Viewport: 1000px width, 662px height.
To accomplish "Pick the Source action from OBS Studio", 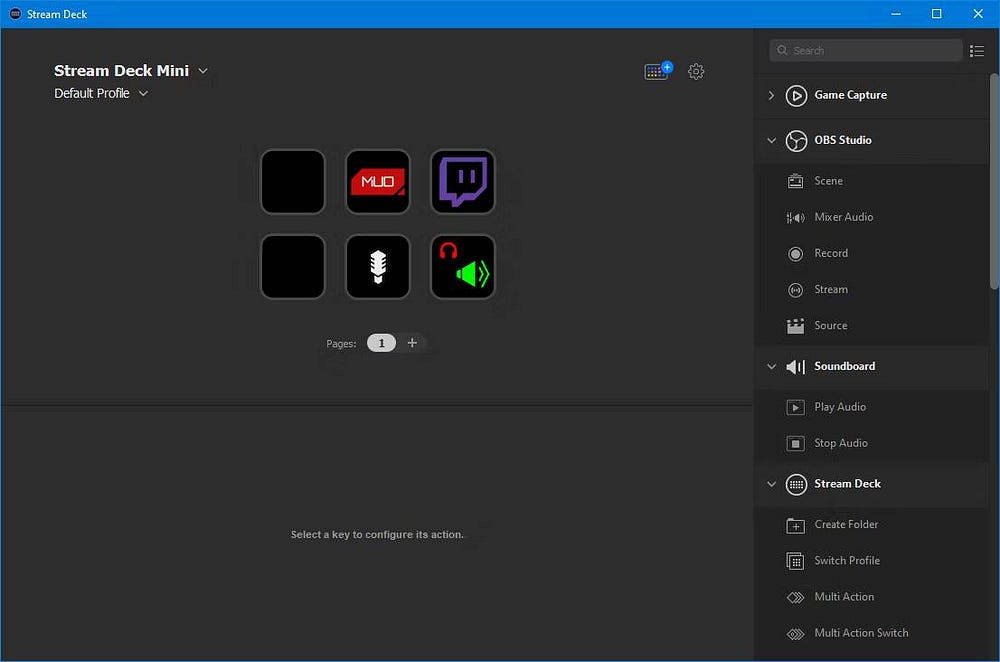I will click(830, 325).
